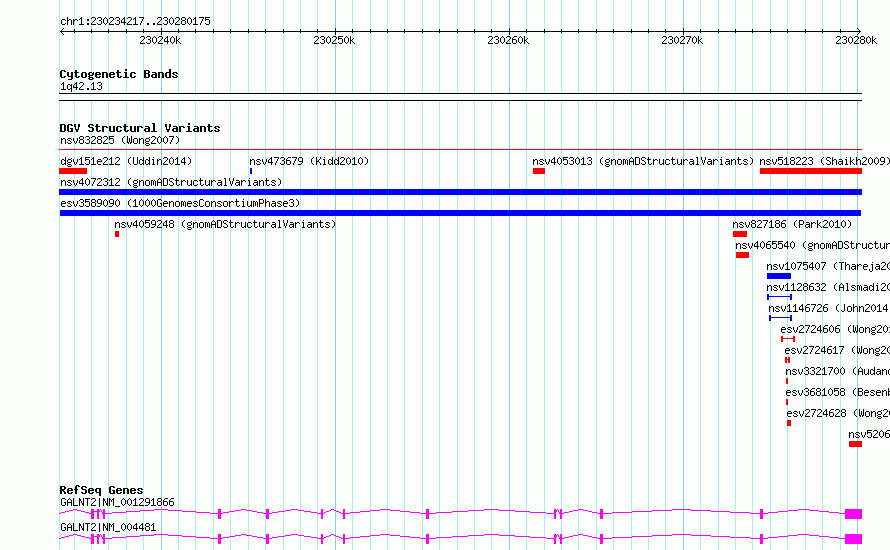Screen dimensions: 890x550
Task: Select the 1q42.13 cytogenetic band label
Action: point(81,86)
